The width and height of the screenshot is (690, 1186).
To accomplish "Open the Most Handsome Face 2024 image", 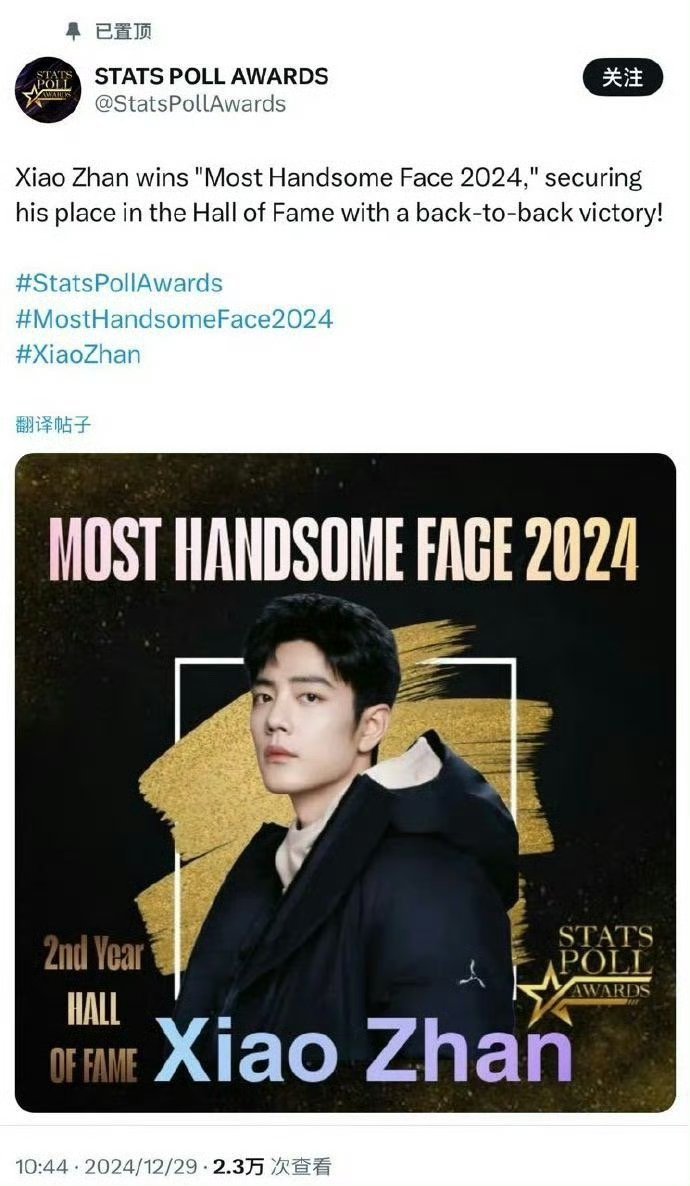I will [x=345, y=782].
